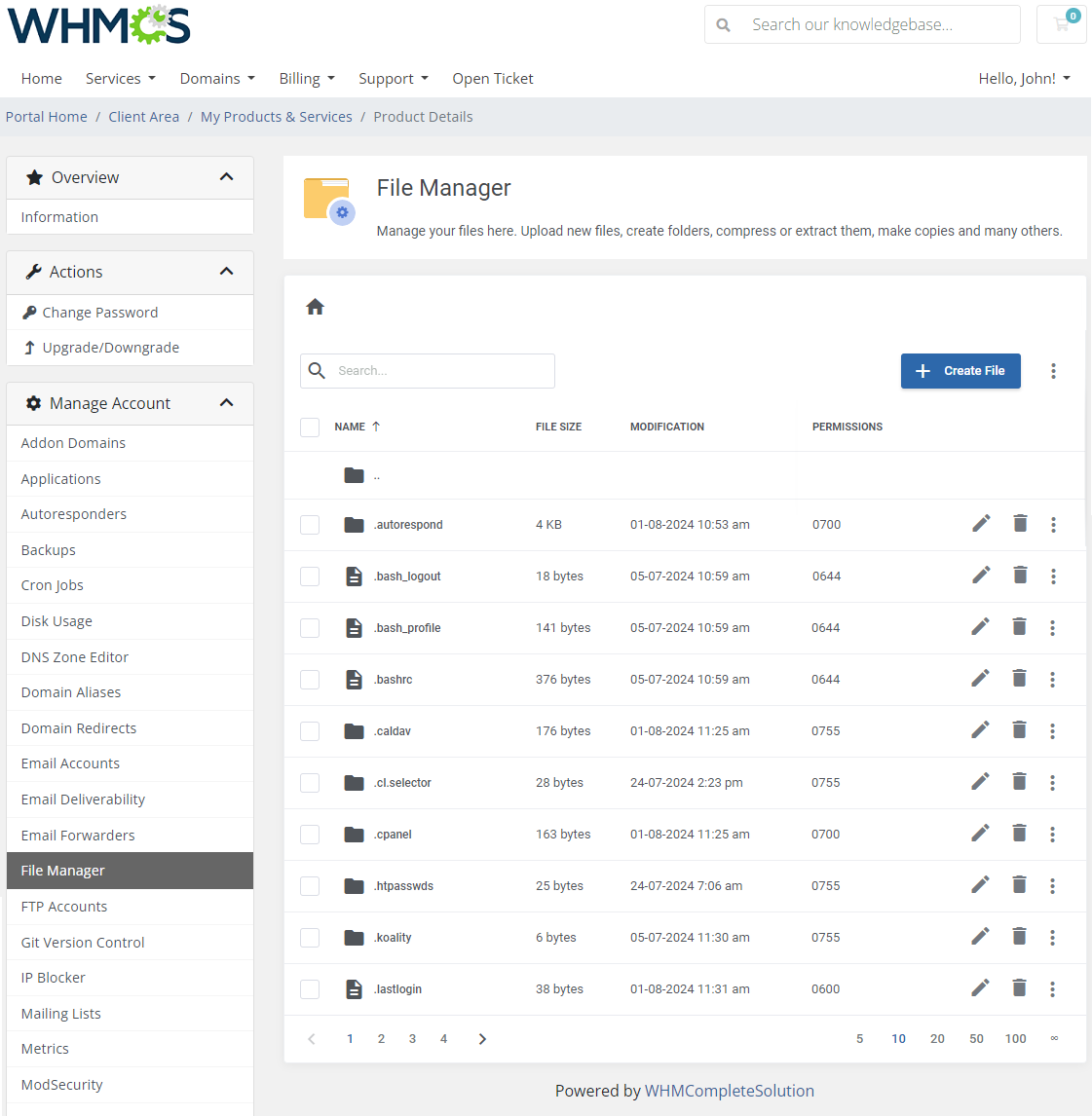Open Email Accounts in the sidebar

coord(70,763)
